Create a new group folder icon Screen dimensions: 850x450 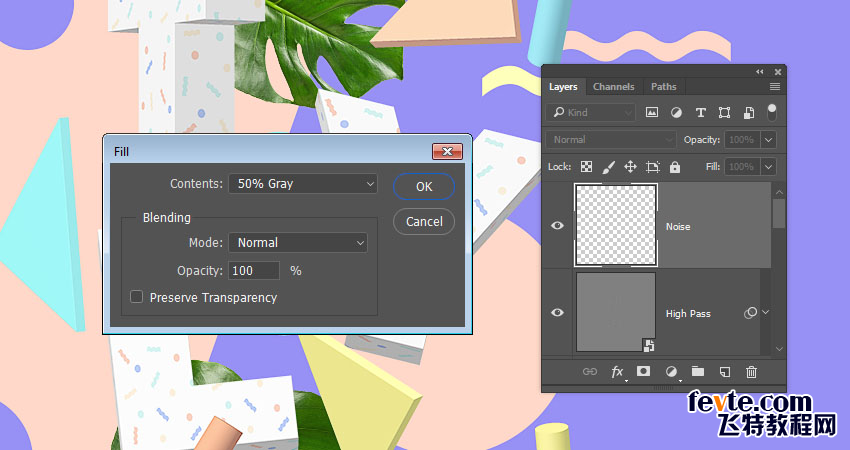(x=698, y=371)
